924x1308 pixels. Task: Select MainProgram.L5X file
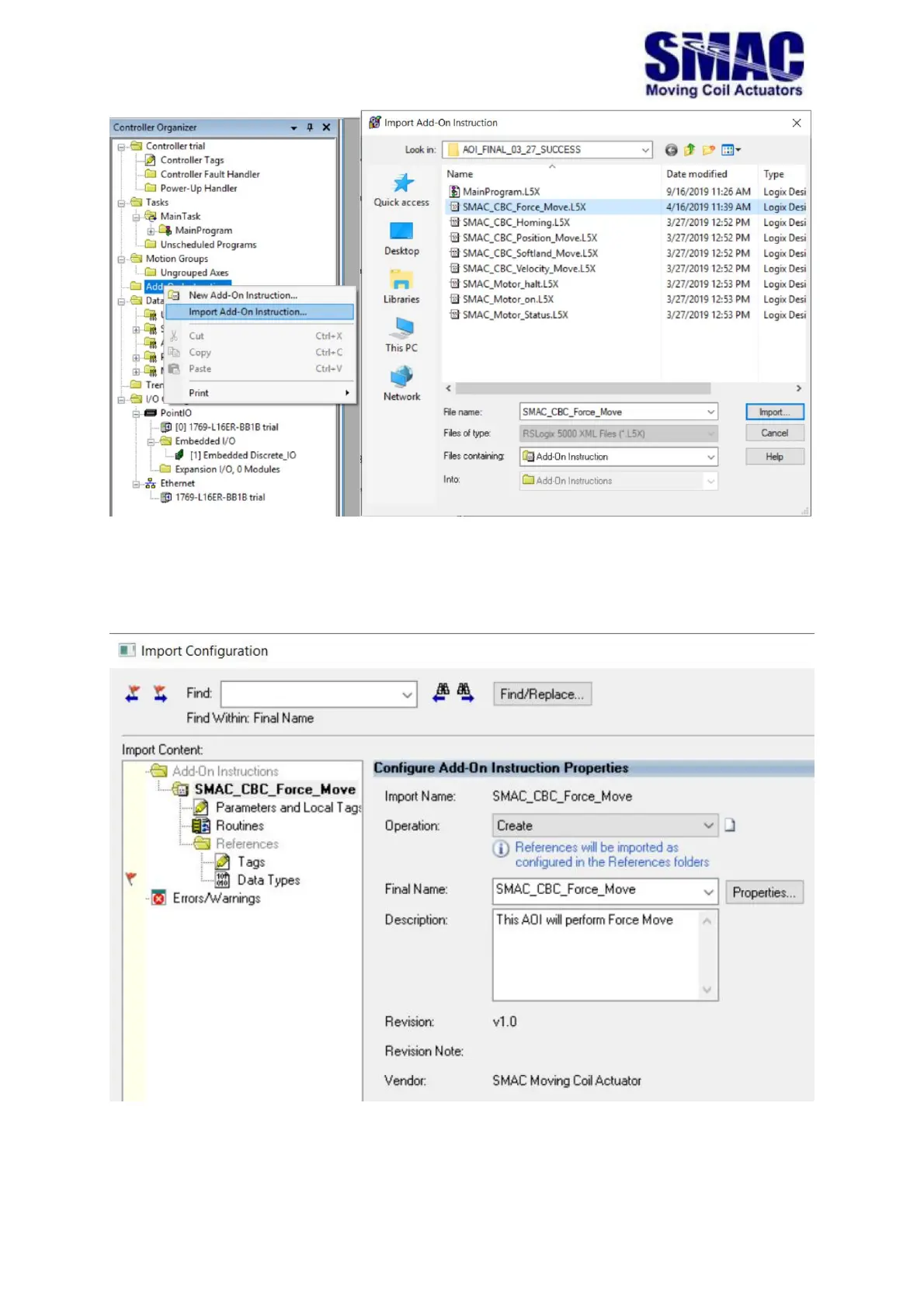[501, 192]
